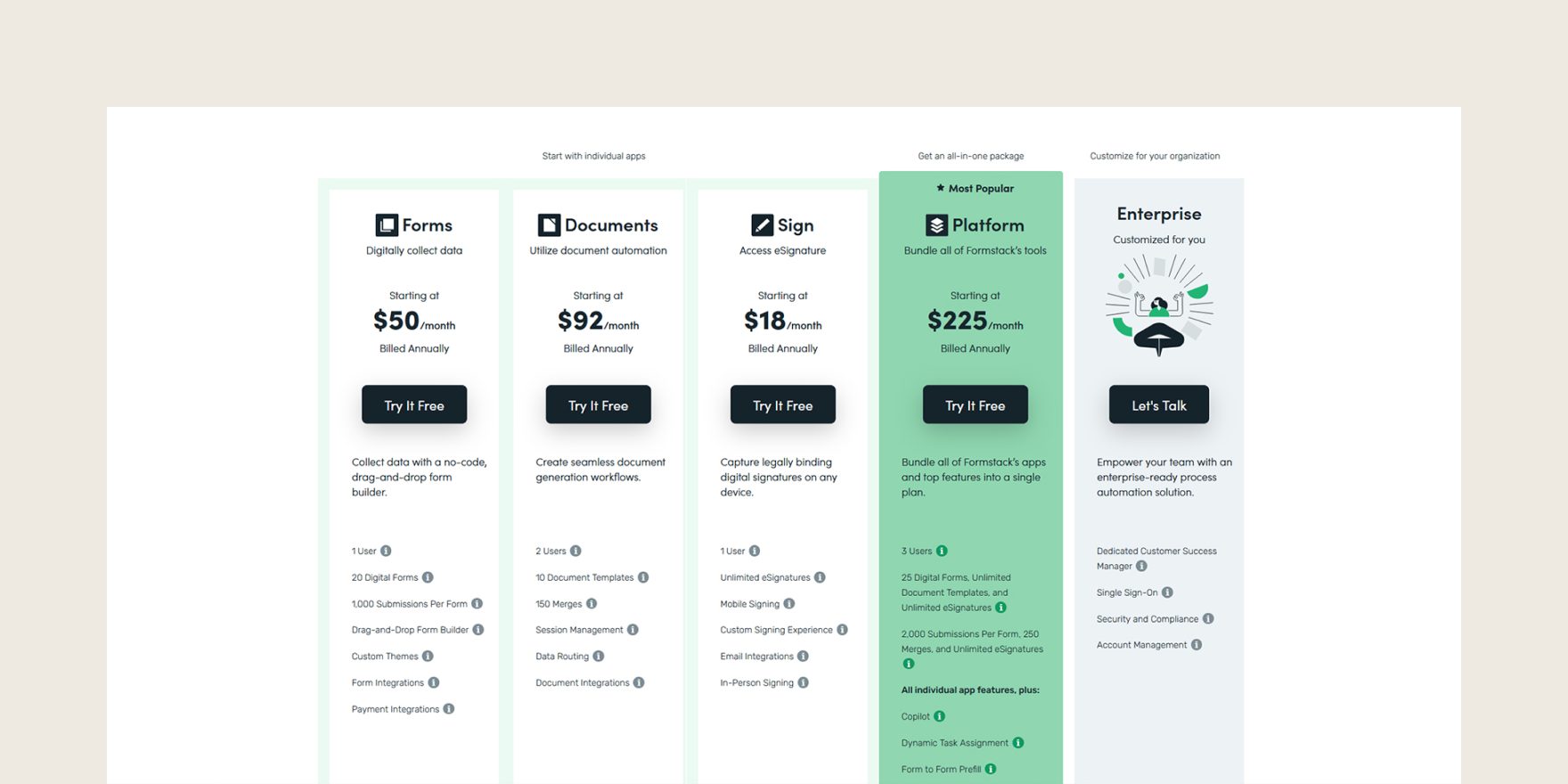Screen dimensions: 1568x784
Task: Show info for Dedicated Customer Success Manager
Action: [x=1141, y=566]
